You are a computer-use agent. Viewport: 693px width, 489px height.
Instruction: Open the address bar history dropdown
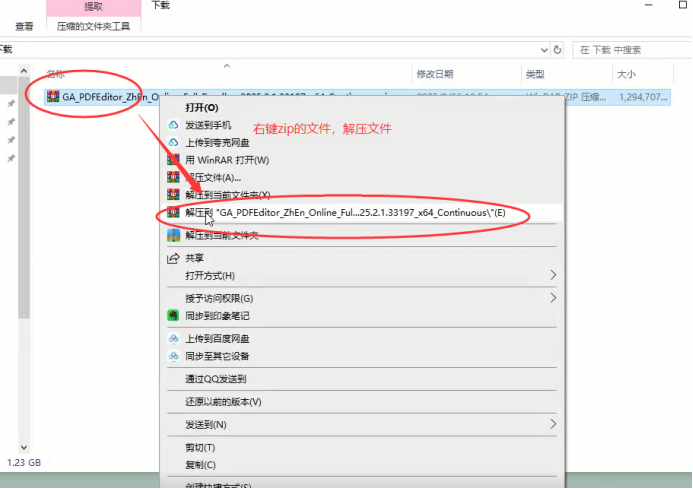click(543, 48)
